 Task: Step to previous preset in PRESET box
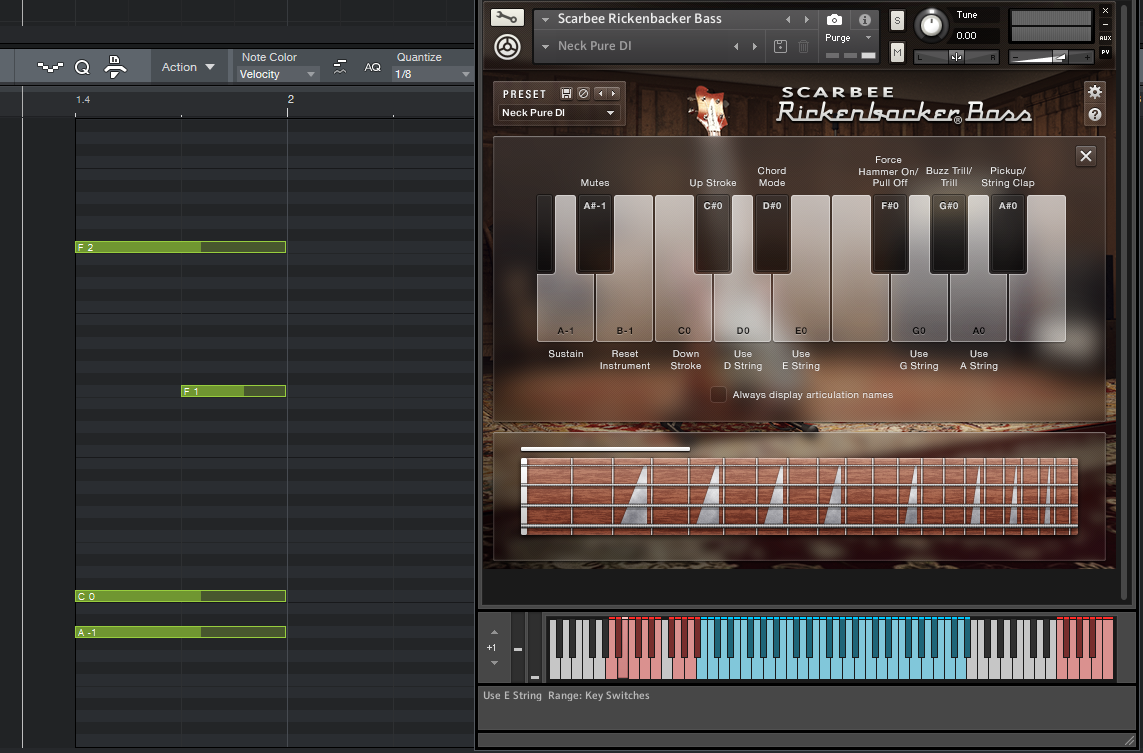click(601, 93)
